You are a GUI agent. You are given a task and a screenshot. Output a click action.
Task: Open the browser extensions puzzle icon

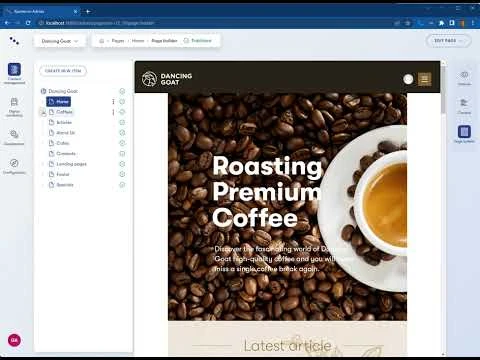[441, 23]
